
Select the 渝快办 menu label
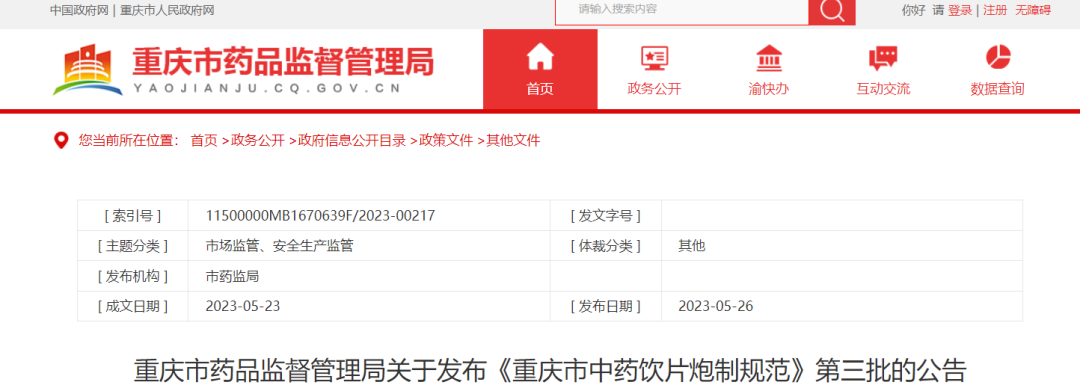click(x=769, y=89)
